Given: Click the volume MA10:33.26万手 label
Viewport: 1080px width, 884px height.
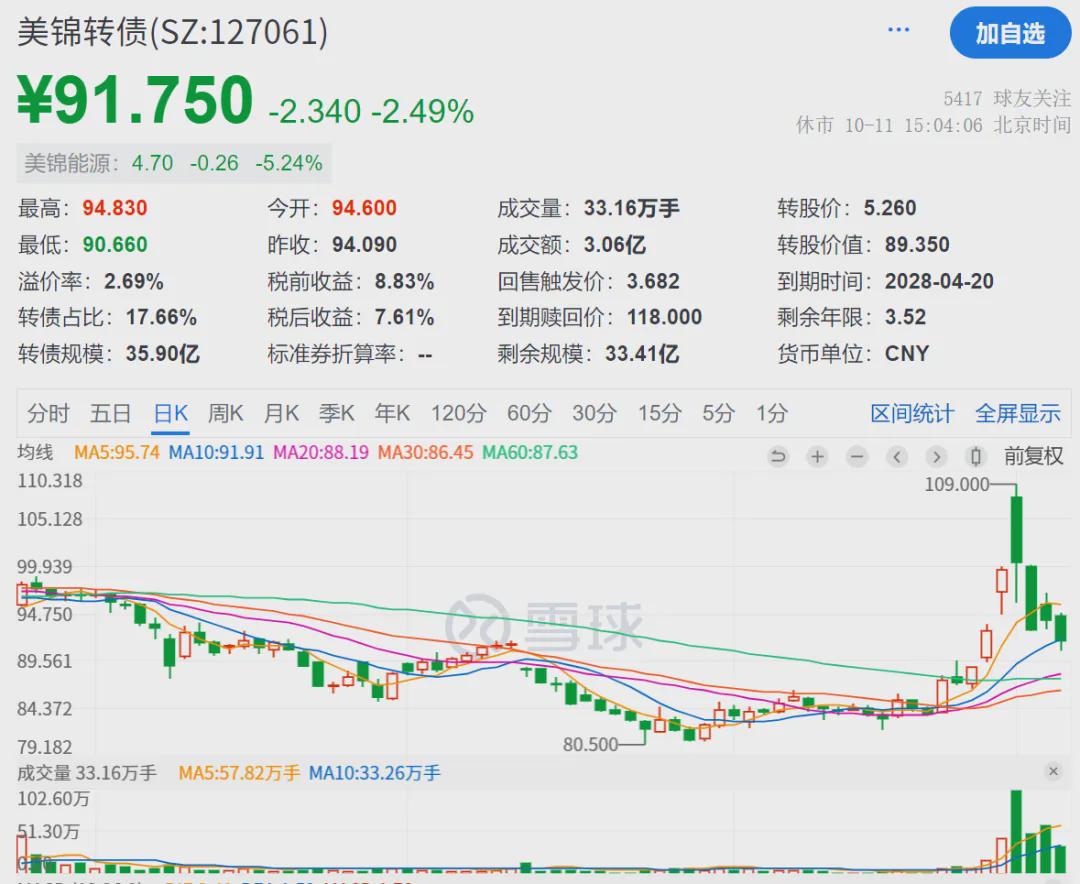Looking at the screenshot, I should pos(374,773).
